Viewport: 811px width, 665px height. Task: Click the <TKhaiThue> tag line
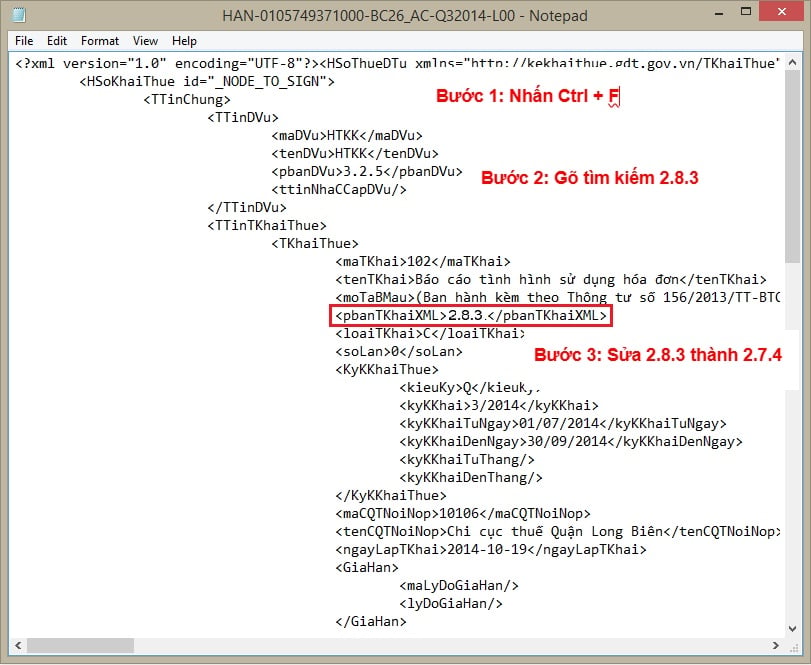[x=315, y=244]
